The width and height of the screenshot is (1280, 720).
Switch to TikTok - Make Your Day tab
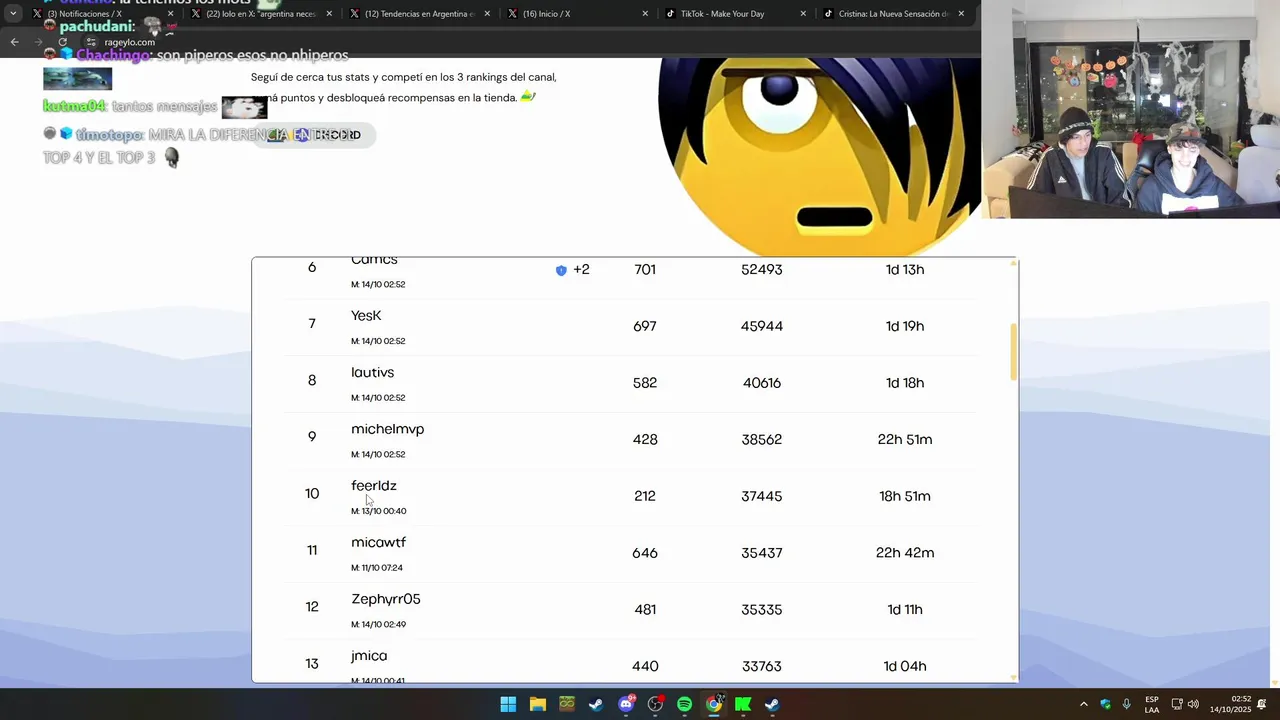(x=738, y=14)
